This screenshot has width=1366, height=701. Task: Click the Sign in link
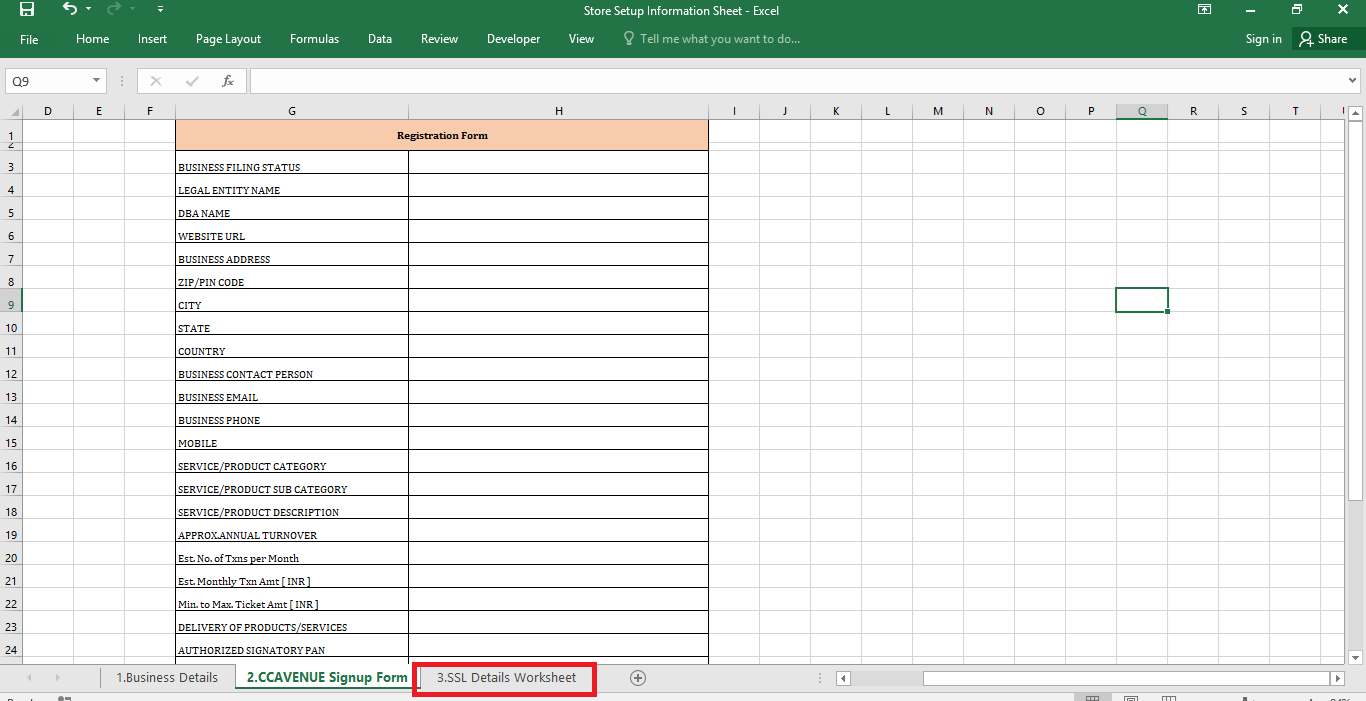(1263, 39)
